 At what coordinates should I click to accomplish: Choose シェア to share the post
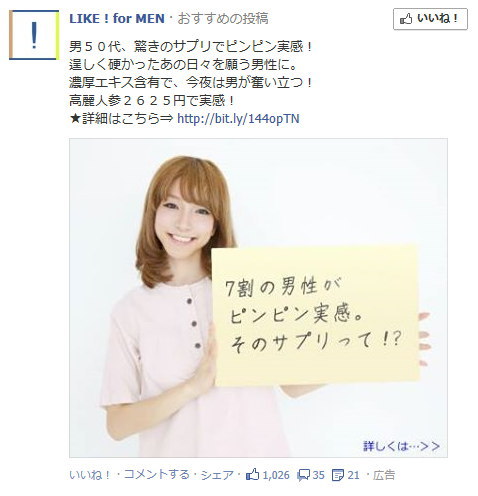(x=217, y=475)
